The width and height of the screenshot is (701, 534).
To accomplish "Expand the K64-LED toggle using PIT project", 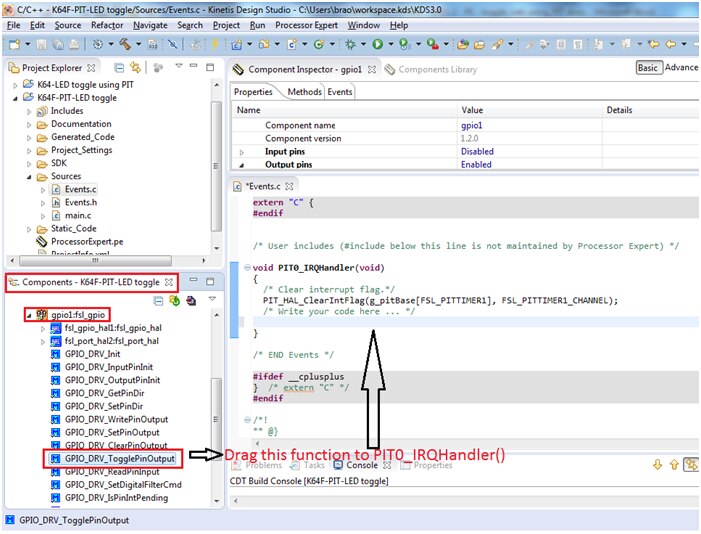I will click(x=15, y=85).
